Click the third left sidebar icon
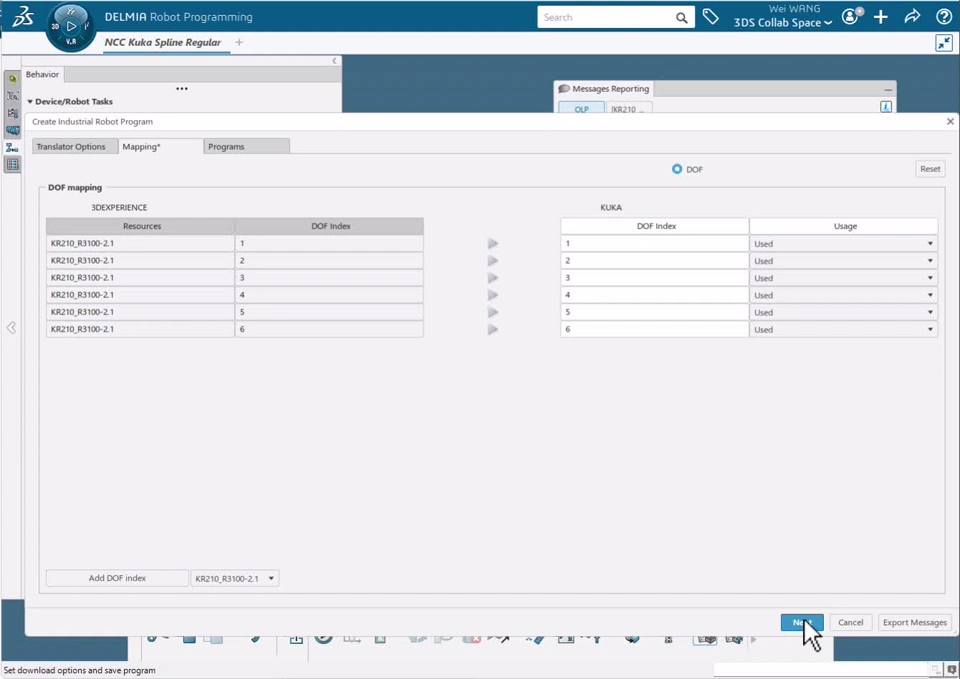Screen dimensions: 960x679 coord(12,113)
